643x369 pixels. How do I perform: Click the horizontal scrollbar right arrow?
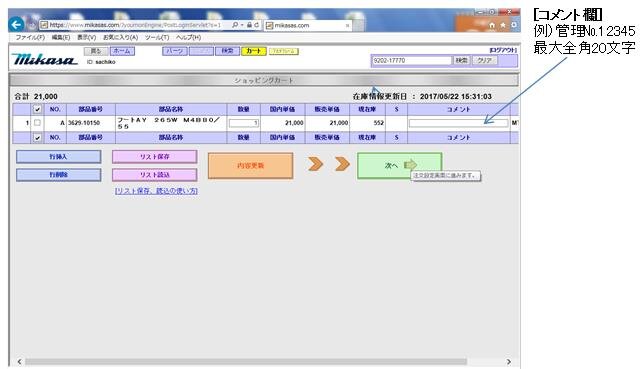pyautogui.click(x=508, y=362)
